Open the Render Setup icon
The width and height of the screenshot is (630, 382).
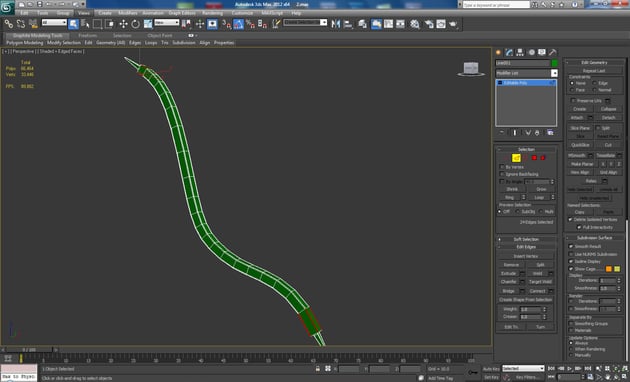click(x=429, y=24)
